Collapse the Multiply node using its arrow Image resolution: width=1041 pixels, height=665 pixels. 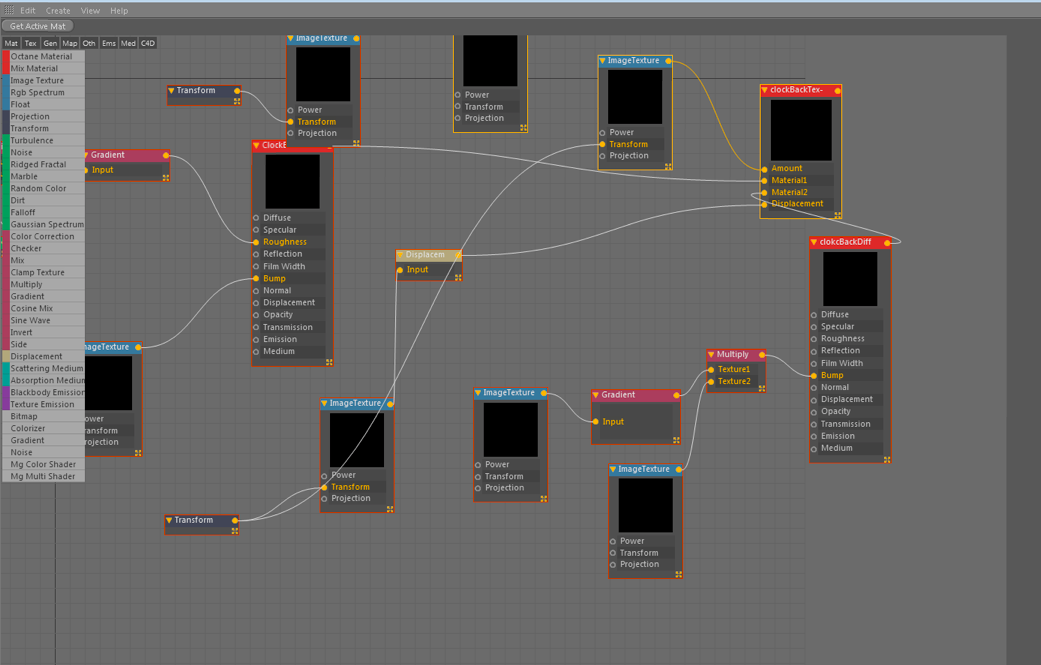pyautogui.click(x=711, y=355)
